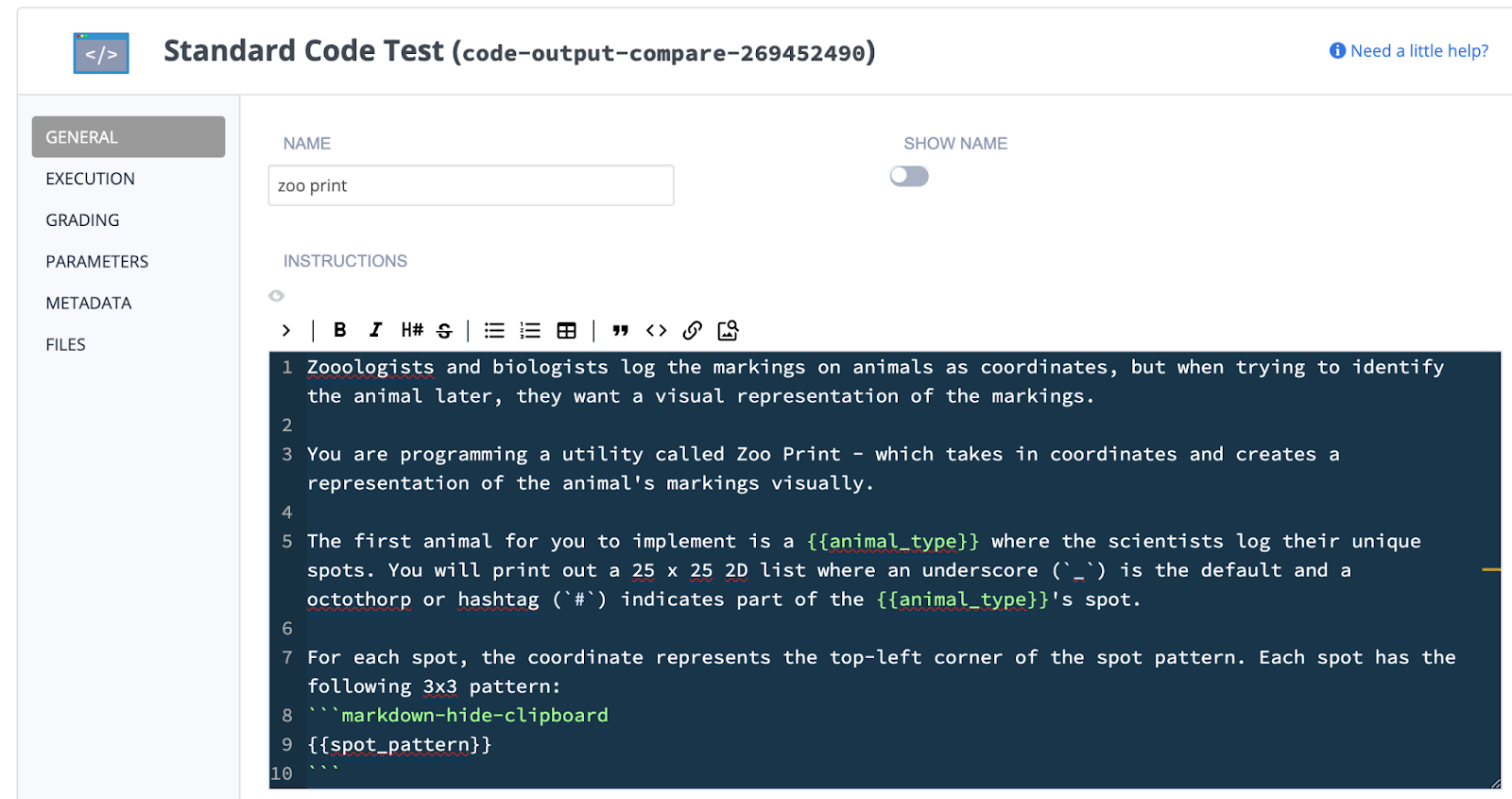Go to the Files section
Image resolution: width=1512 pixels, height=799 pixels.
click(x=66, y=345)
